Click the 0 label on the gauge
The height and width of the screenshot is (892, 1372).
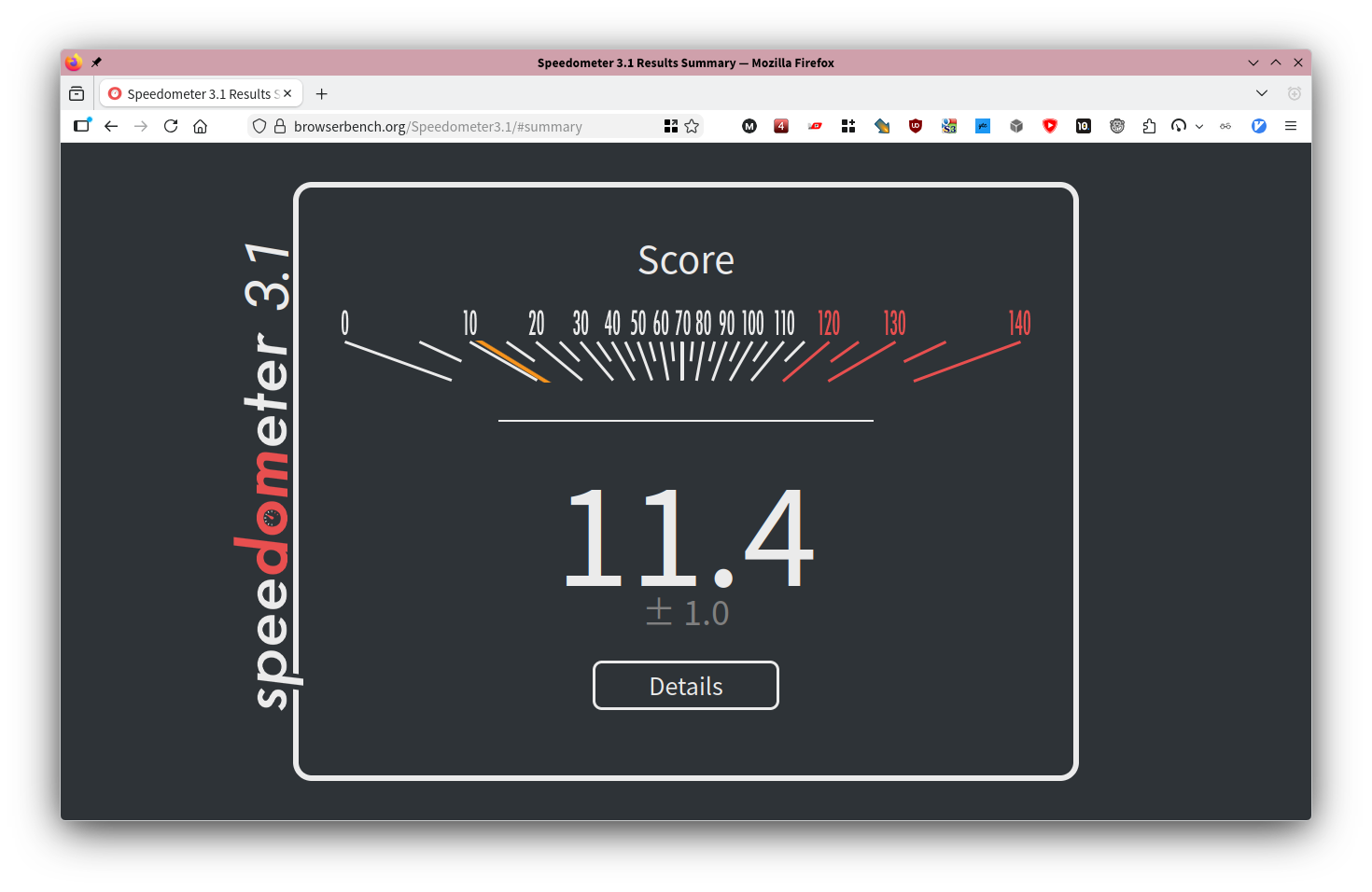pos(344,323)
